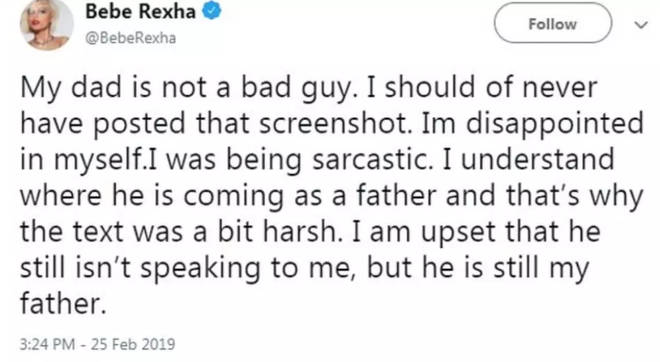Image resolution: width=660 pixels, height=362 pixels.
Task: Click the word "disappointed" in the tweet
Action: (555, 125)
